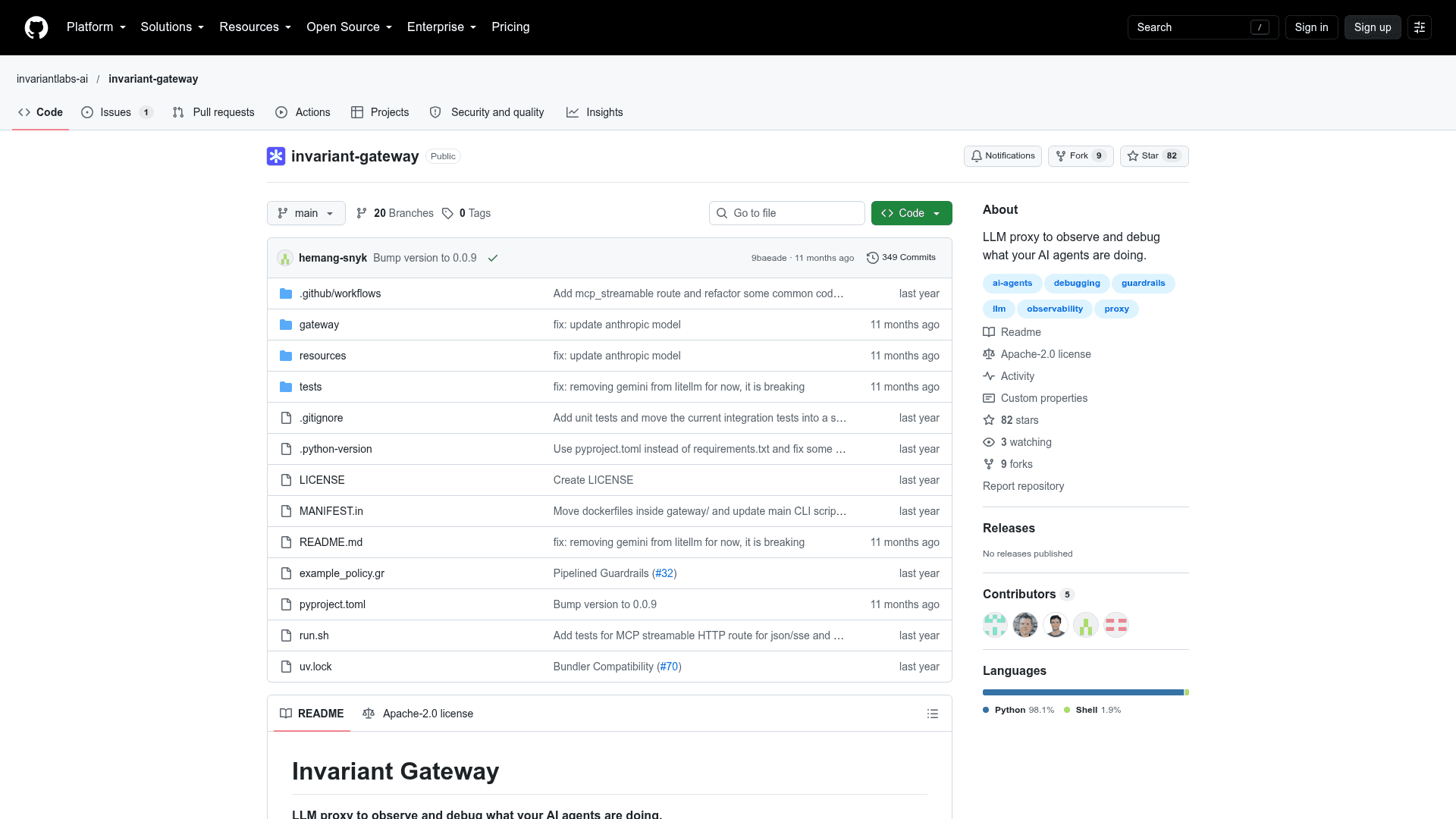The image size is (1456, 819).
Task: Open the .github/workflows folder icon
Action: [286, 293]
